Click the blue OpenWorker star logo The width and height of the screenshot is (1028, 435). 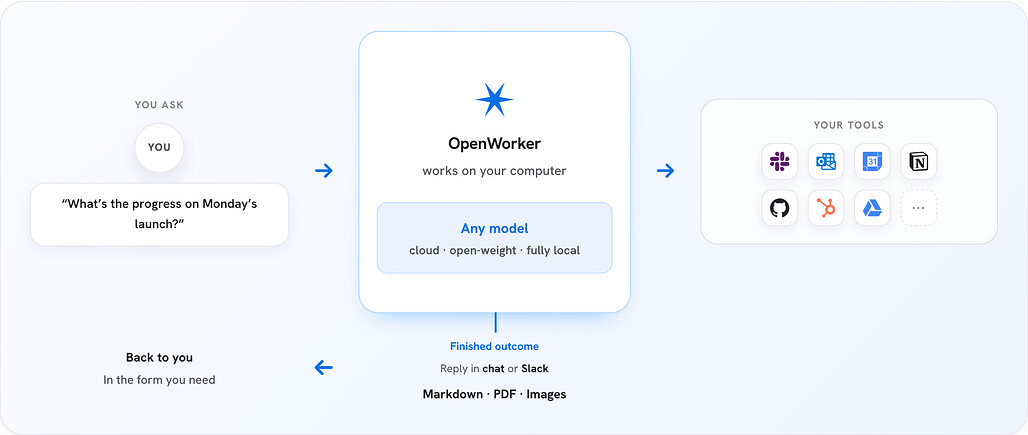[494, 100]
